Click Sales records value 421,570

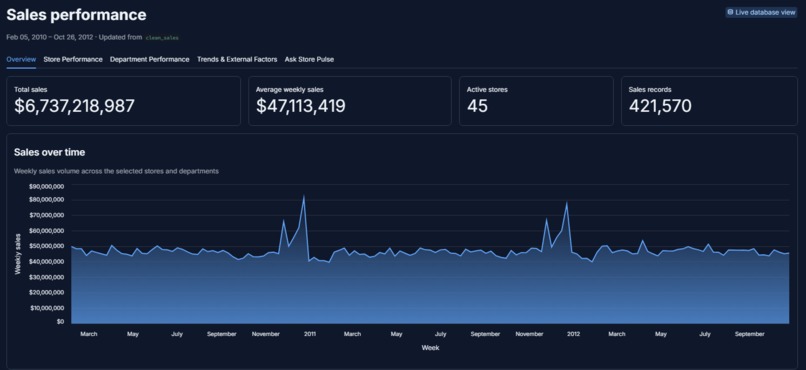pos(661,106)
